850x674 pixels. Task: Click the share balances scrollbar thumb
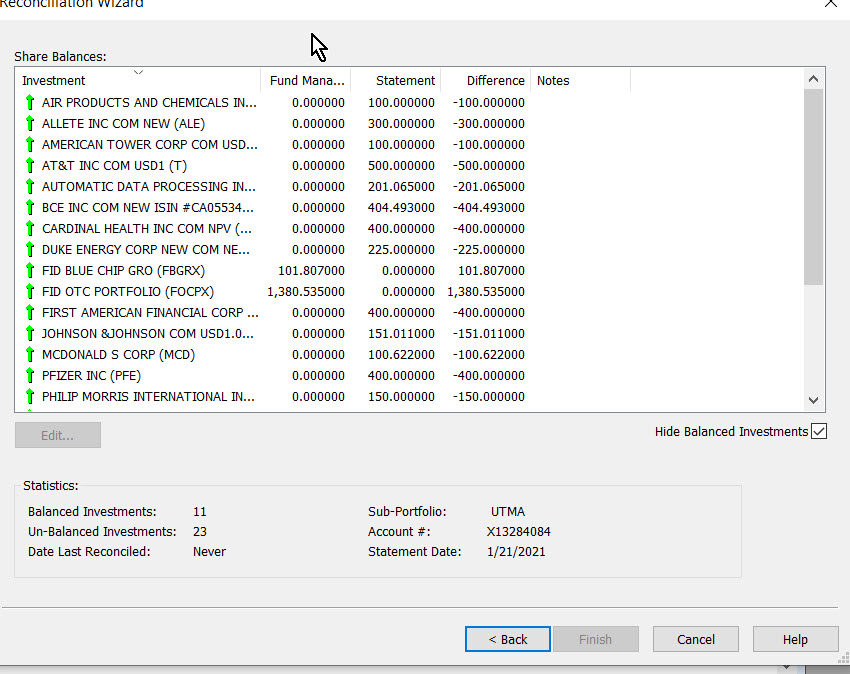click(x=813, y=187)
